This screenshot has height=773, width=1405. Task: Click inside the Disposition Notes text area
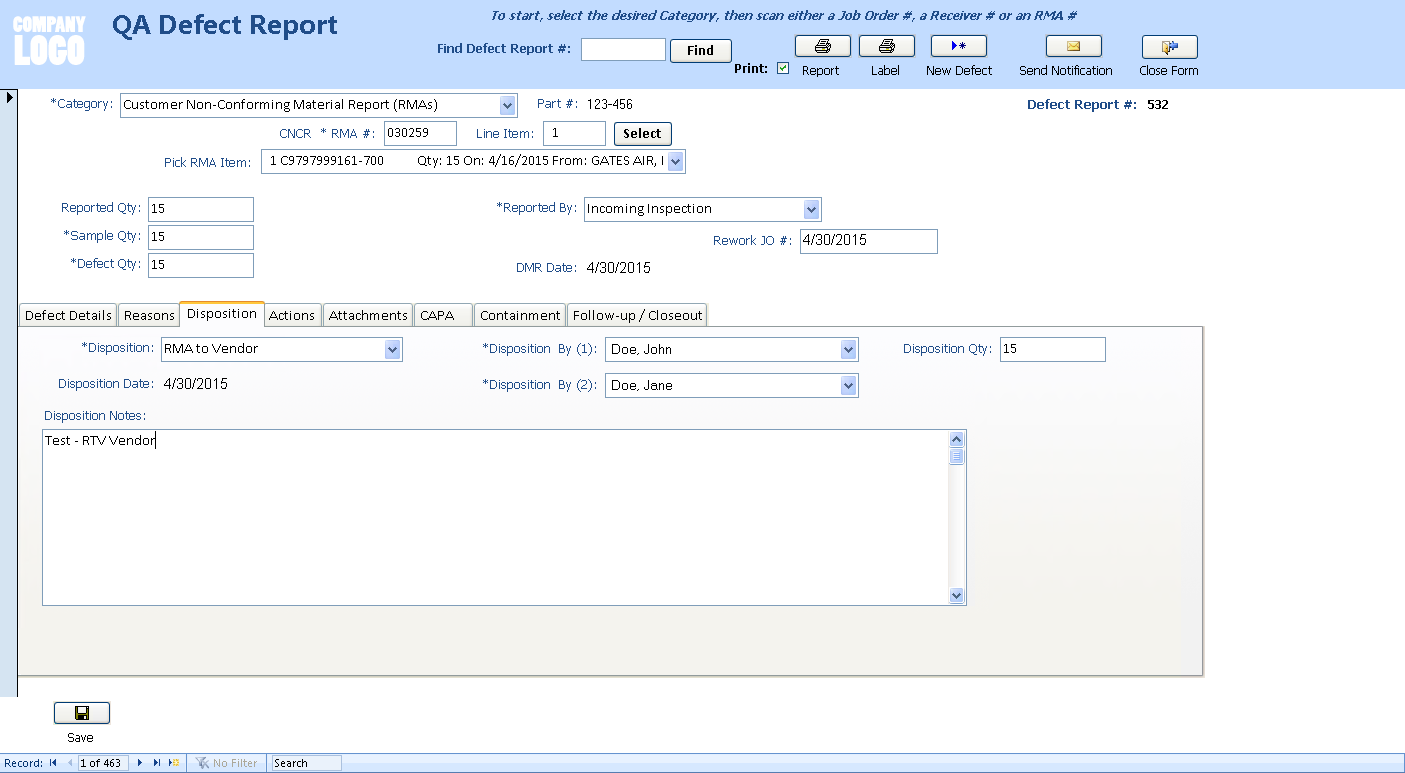click(x=495, y=517)
